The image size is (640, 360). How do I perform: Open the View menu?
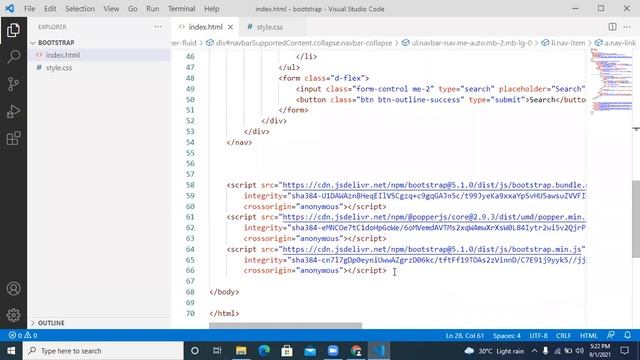pyautogui.click(x=111, y=9)
